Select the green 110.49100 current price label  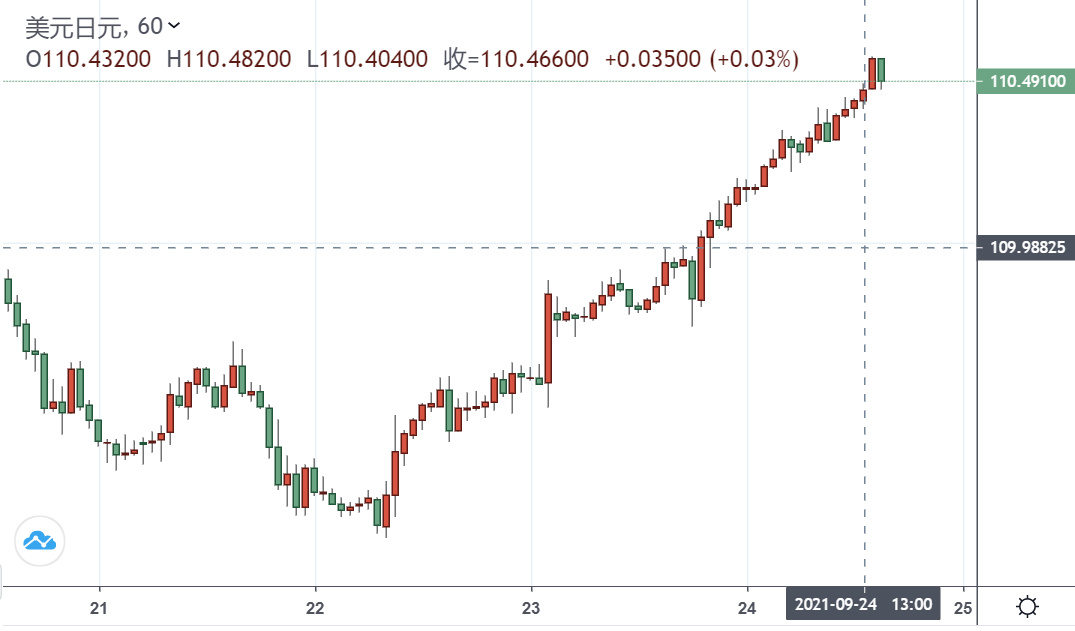[x=1024, y=81]
